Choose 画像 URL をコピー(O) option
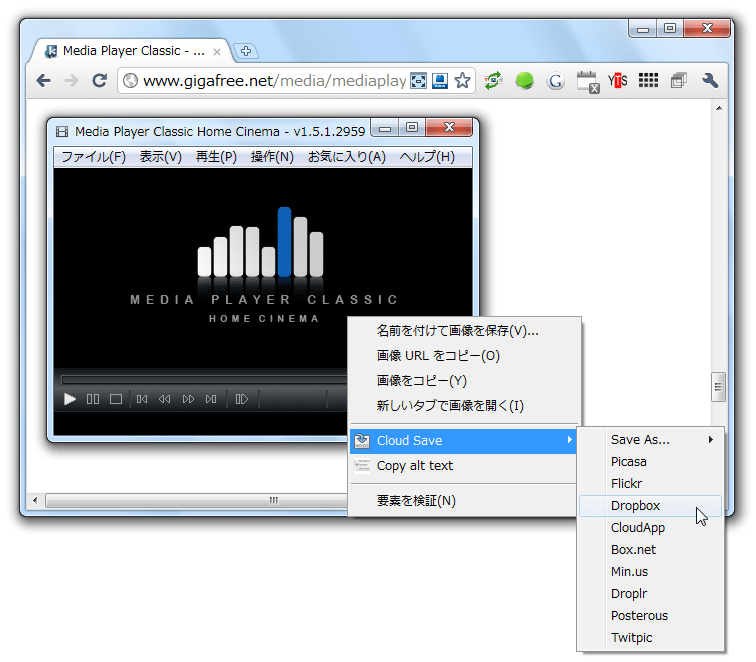Image resolution: width=756 pixels, height=662 pixels. pos(464,356)
